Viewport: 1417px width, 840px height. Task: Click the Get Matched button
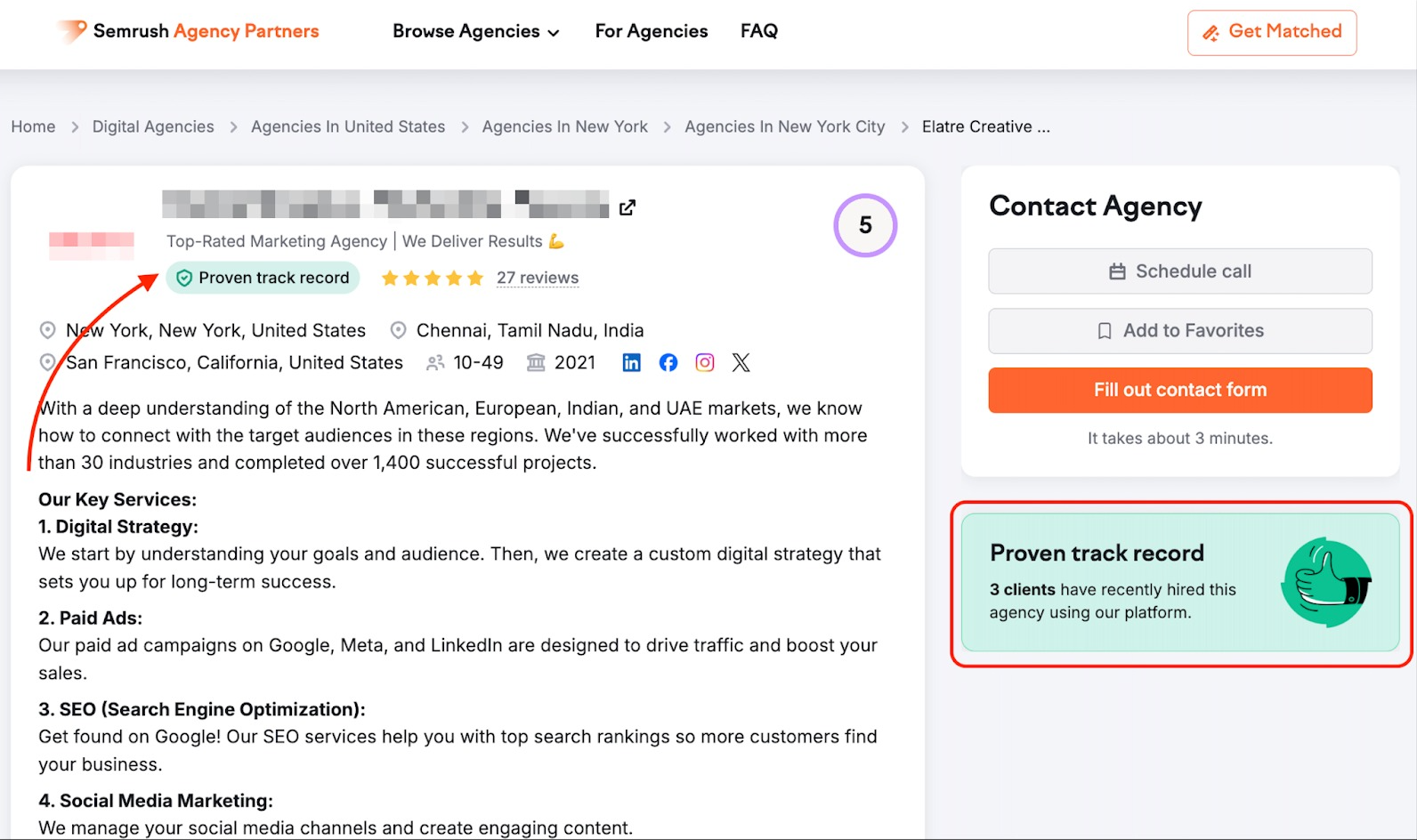(x=1271, y=33)
